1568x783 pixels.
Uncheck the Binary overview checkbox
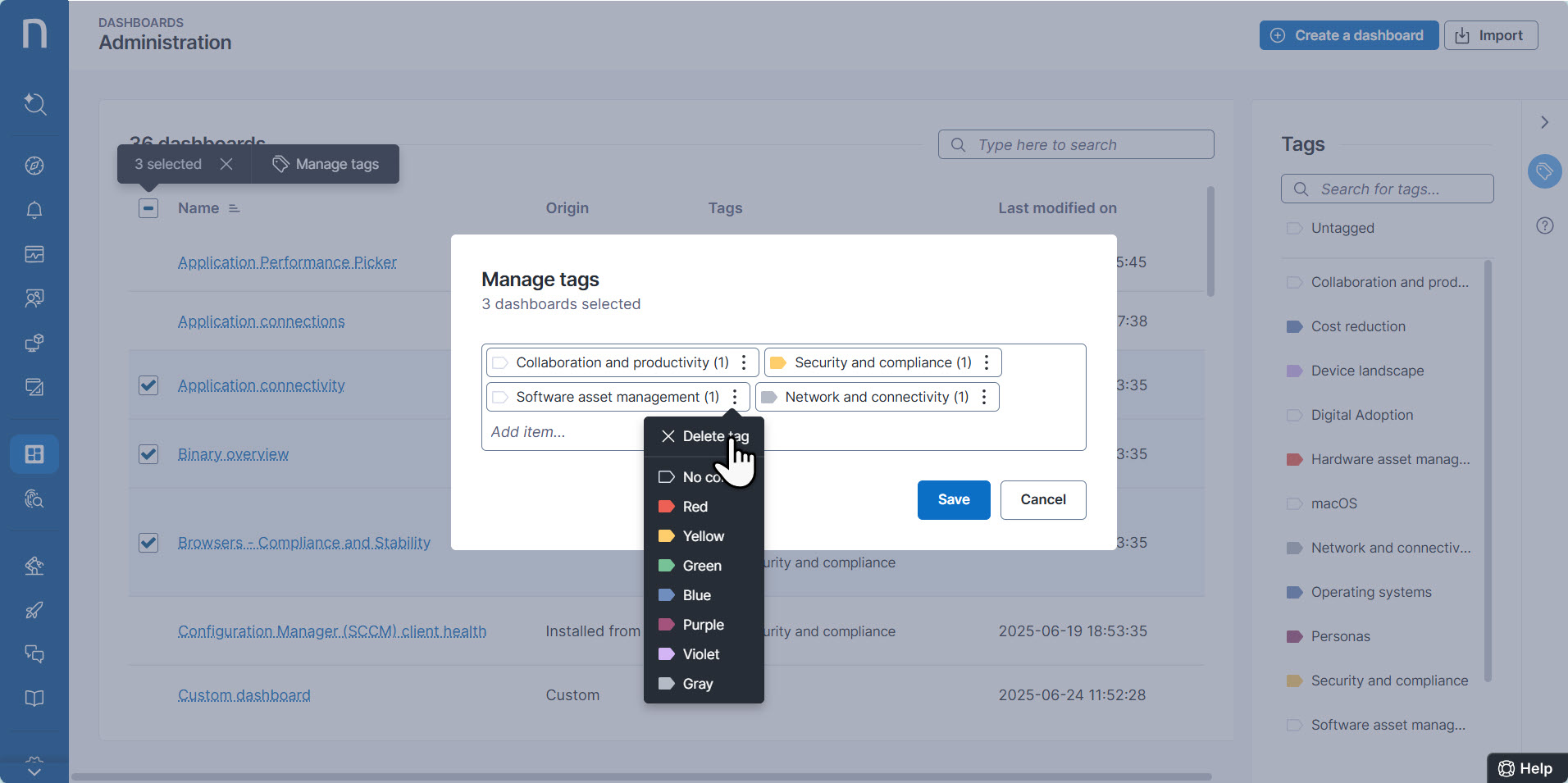pyautogui.click(x=148, y=453)
